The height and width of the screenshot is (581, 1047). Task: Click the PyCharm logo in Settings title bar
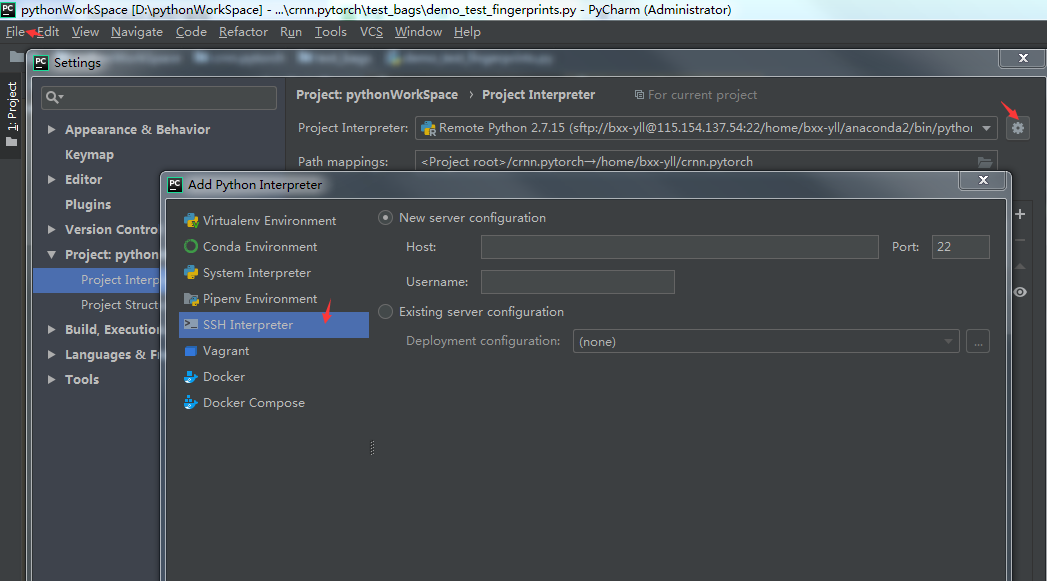point(41,62)
